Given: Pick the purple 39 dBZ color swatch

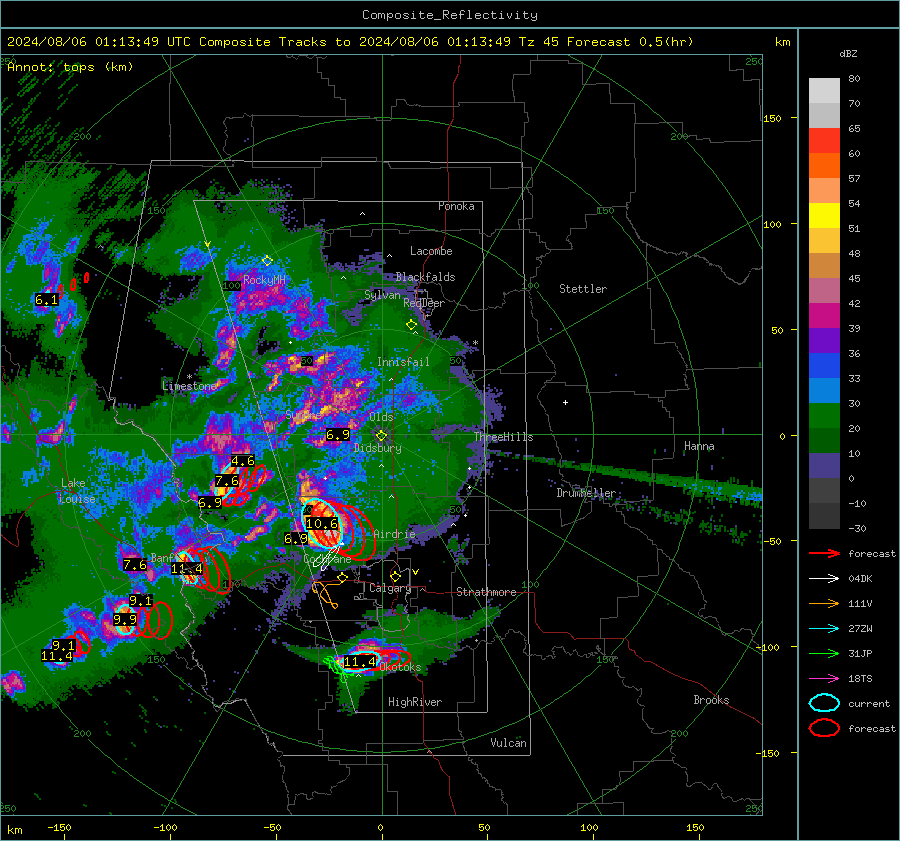Looking at the screenshot, I should click(x=824, y=340).
